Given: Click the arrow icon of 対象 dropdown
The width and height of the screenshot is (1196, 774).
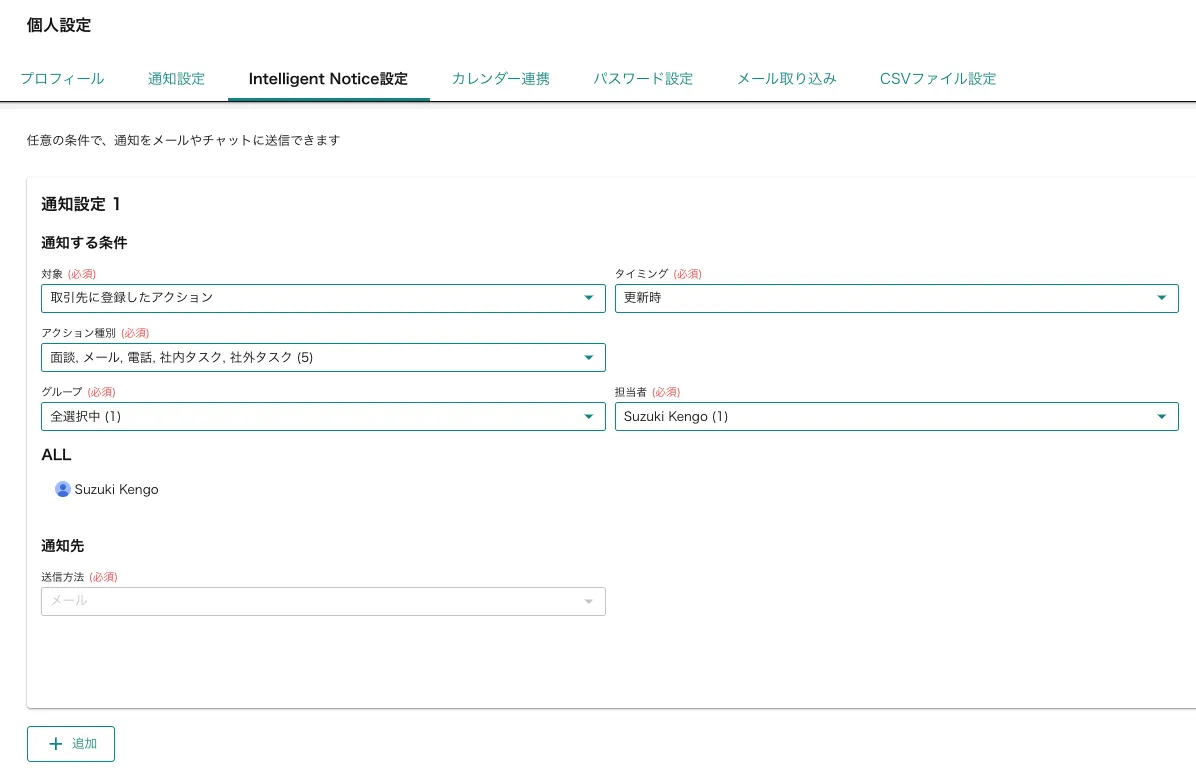Looking at the screenshot, I should pyautogui.click(x=588, y=298).
